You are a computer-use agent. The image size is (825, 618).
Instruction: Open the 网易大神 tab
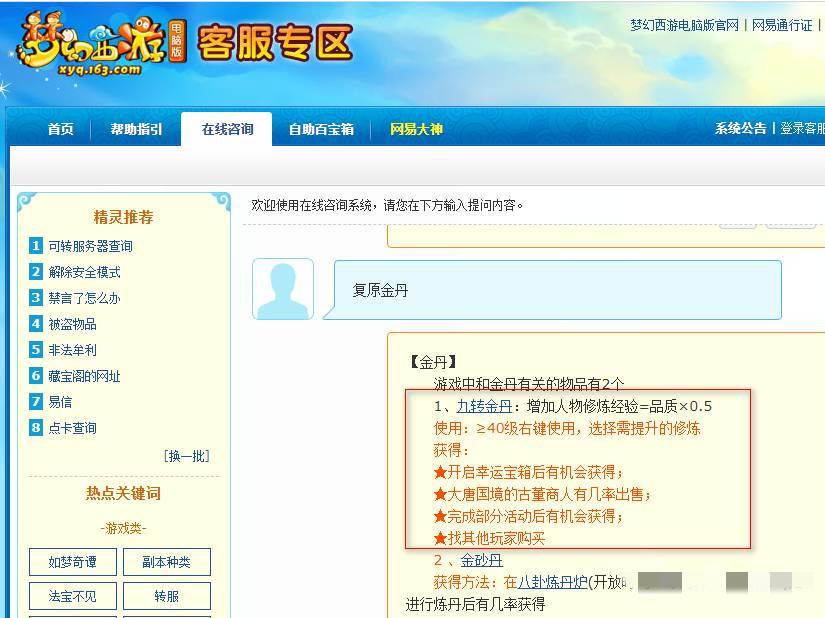pyautogui.click(x=419, y=128)
